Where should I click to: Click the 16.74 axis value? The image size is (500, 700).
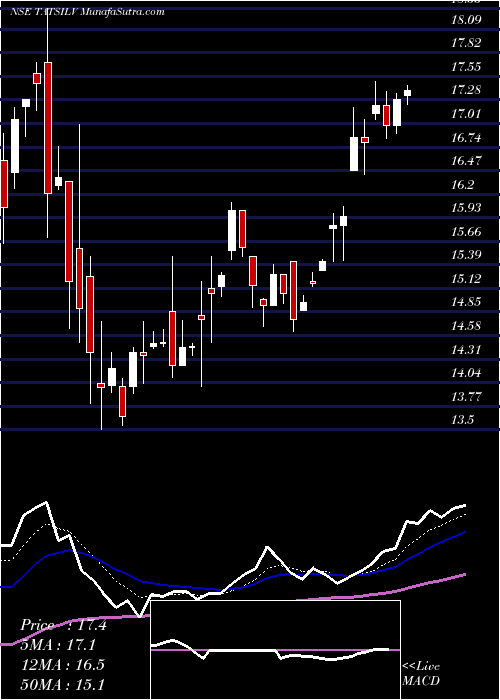click(466, 138)
